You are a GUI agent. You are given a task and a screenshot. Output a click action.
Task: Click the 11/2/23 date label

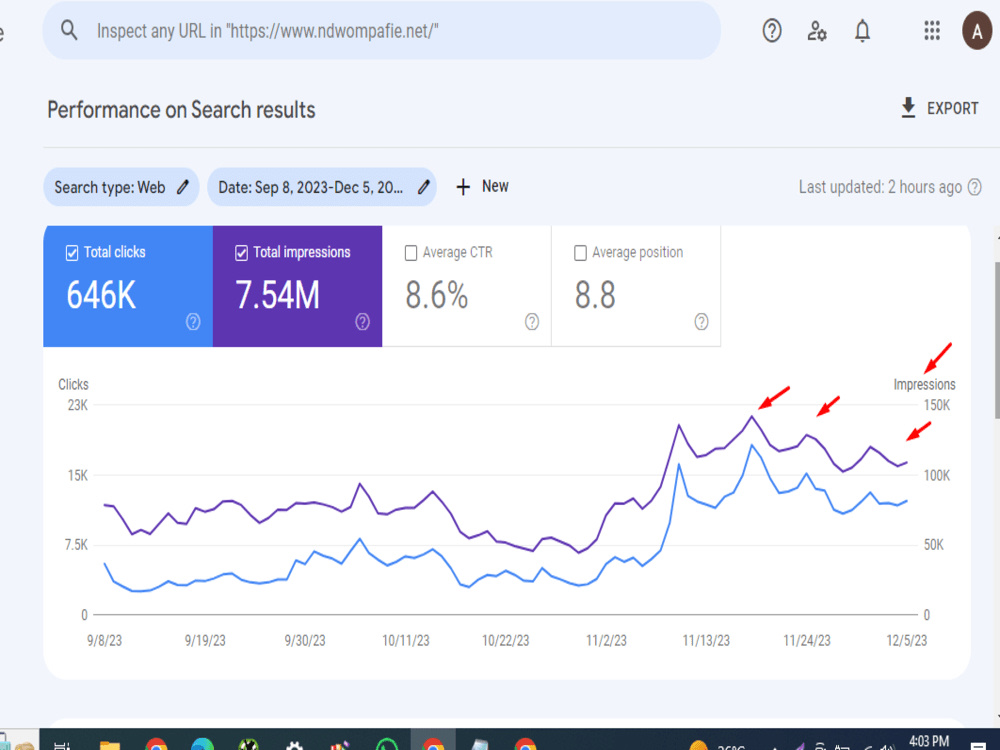tap(607, 640)
